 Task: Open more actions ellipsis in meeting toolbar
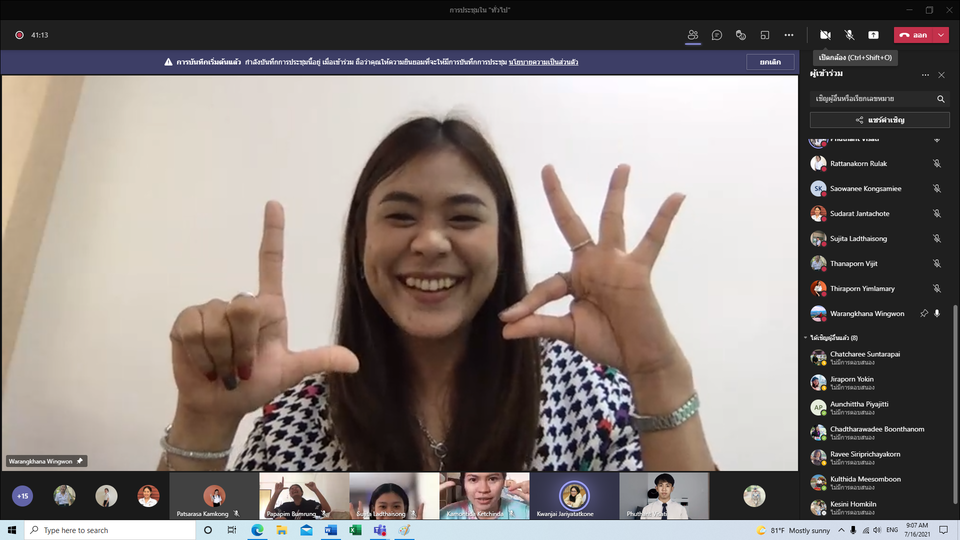(x=789, y=35)
